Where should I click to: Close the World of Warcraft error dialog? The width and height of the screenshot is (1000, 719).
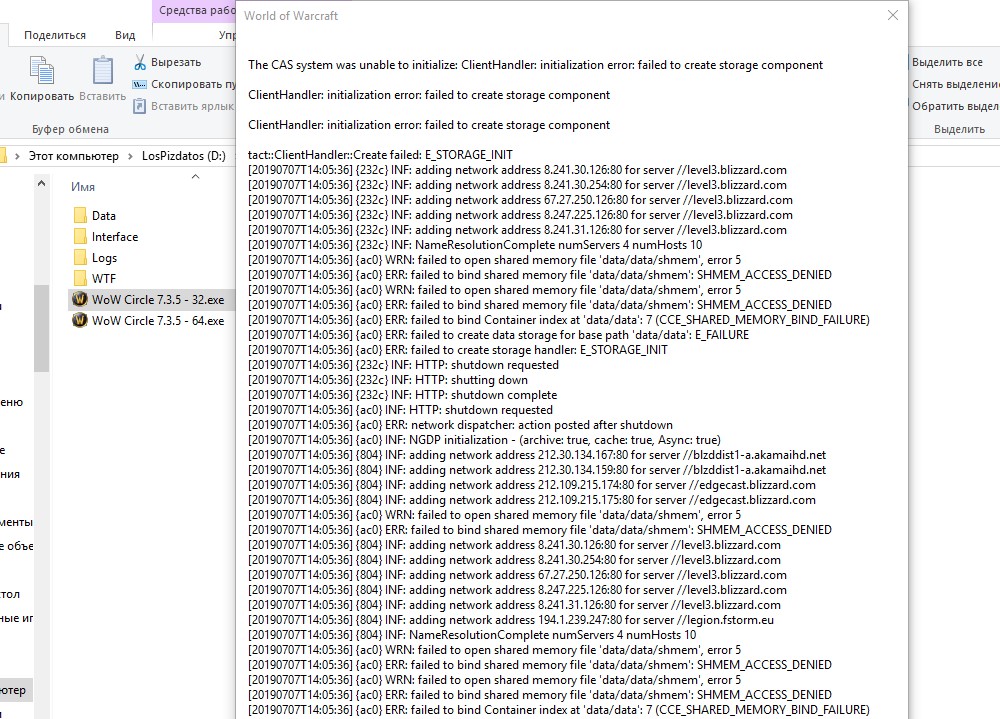pos(891,15)
